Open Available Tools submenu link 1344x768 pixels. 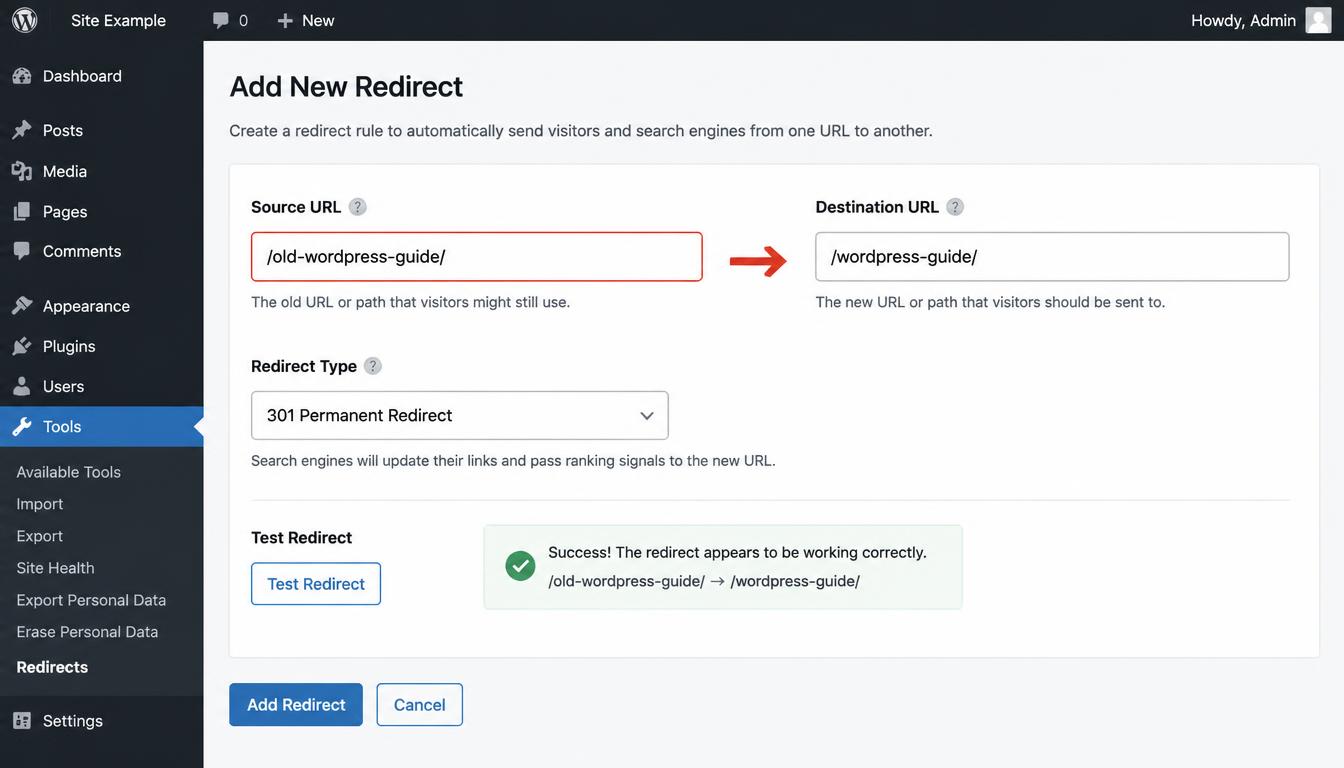(x=69, y=472)
